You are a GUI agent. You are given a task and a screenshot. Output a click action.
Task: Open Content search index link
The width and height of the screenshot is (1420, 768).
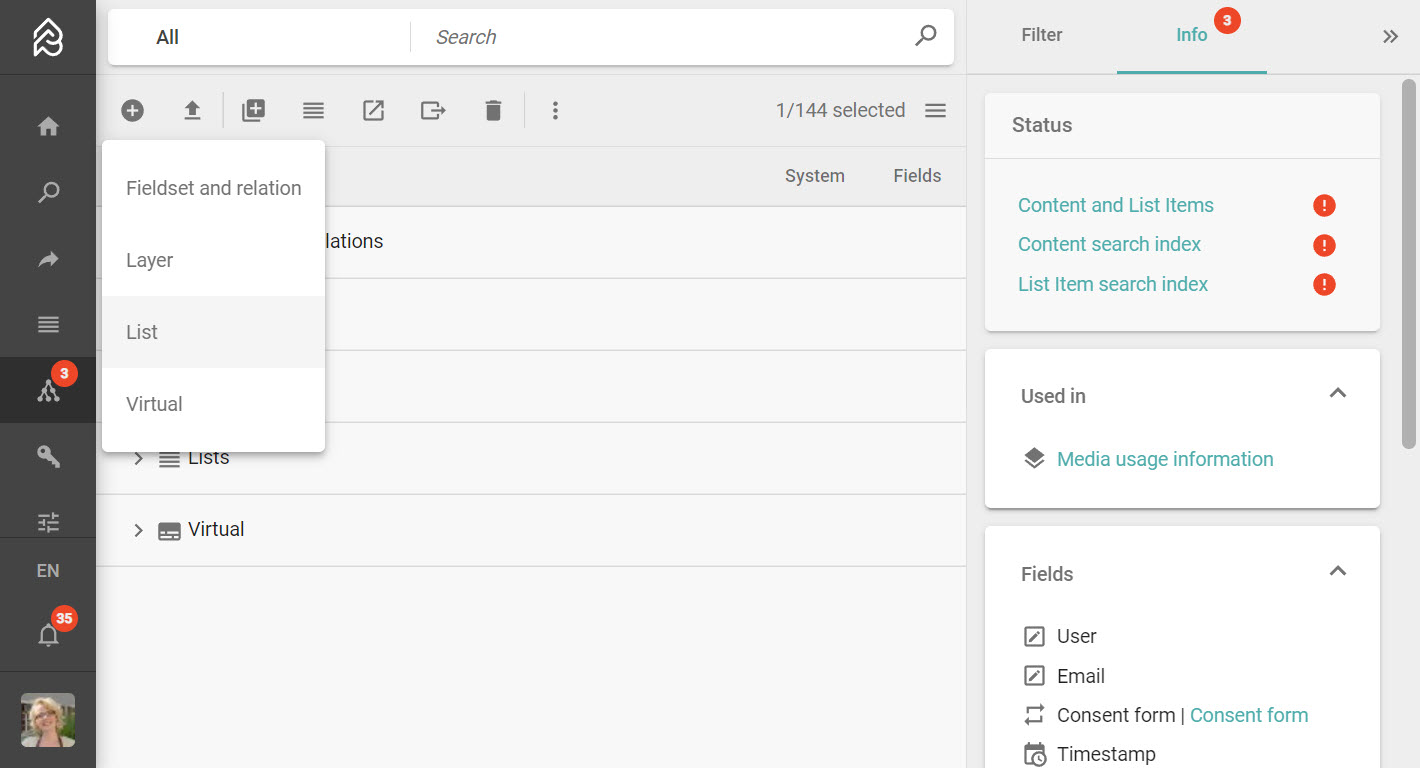pyautogui.click(x=1109, y=244)
